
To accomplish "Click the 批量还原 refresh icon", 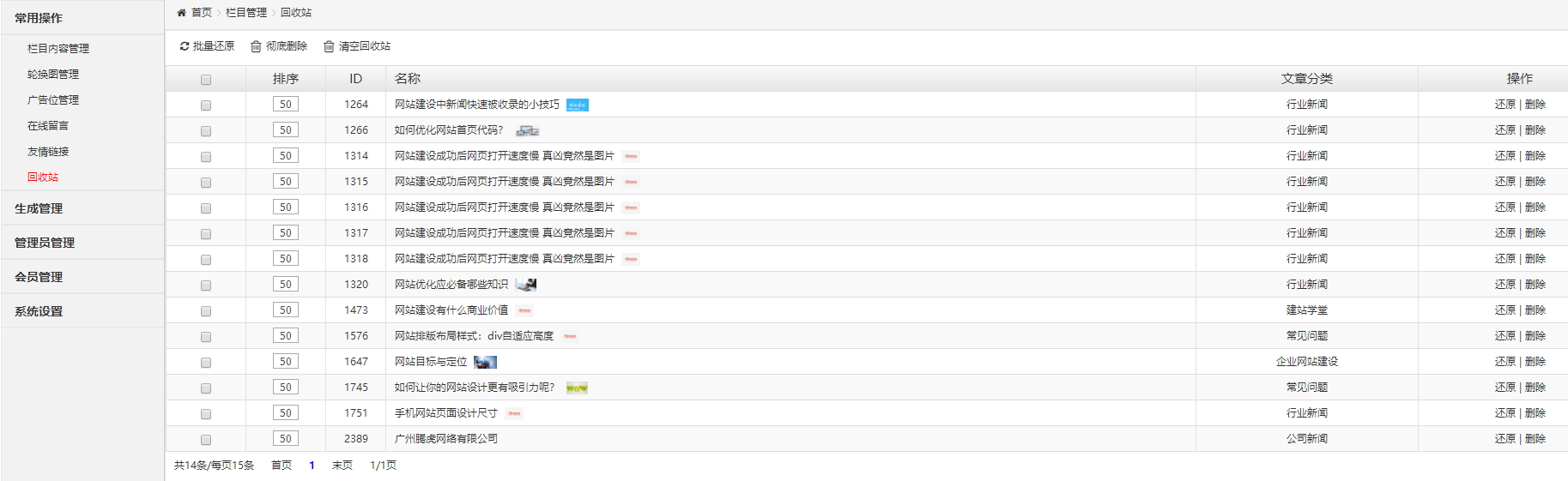I will pos(185,46).
